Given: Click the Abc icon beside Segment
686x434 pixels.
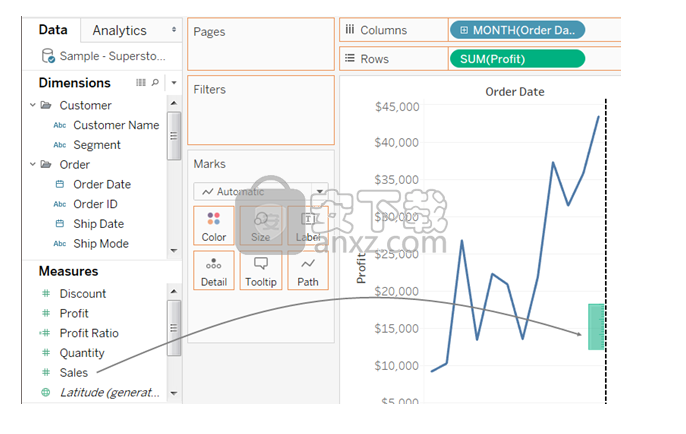Looking at the screenshot, I should (x=60, y=145).
